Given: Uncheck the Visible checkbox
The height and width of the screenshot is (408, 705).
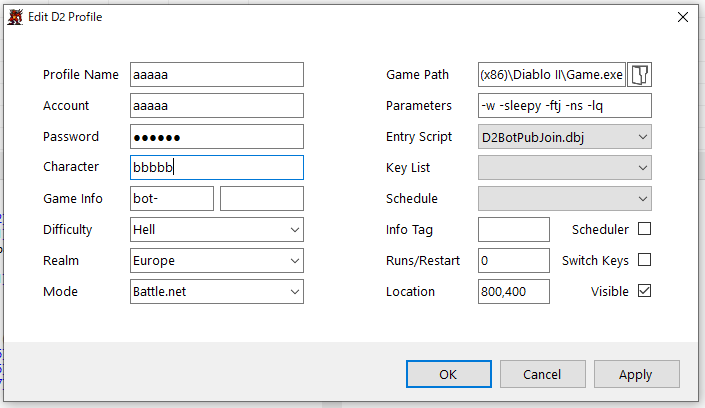Looking at the screenshot, I should (x=644, y=291).
